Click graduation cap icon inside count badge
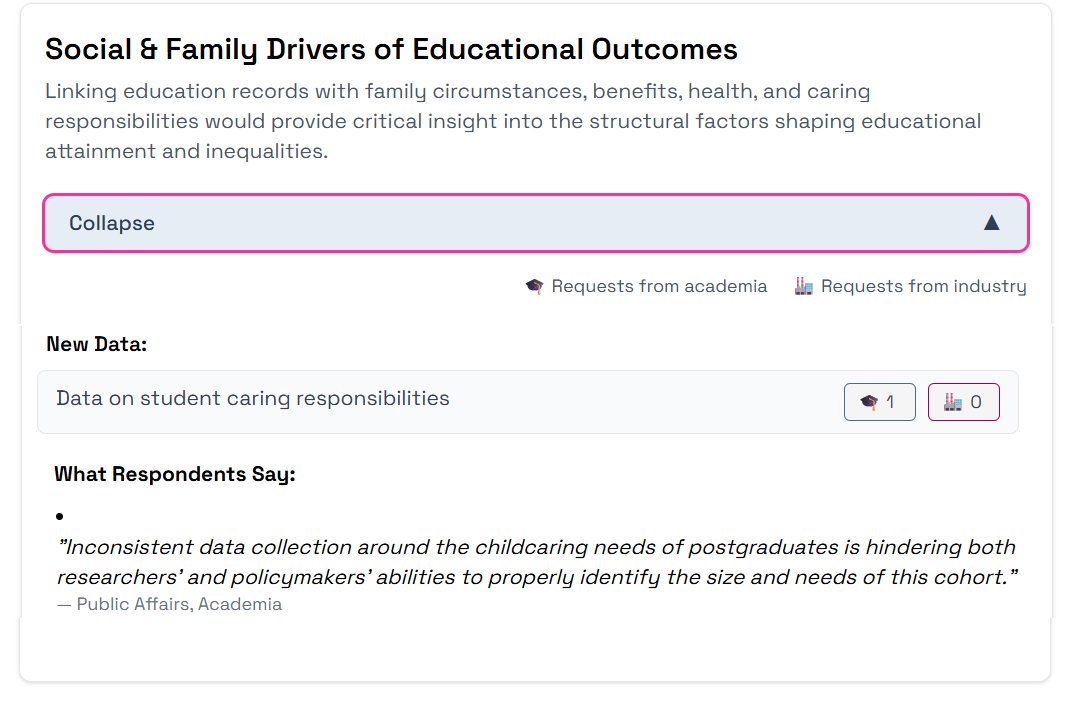 (869, 402)
